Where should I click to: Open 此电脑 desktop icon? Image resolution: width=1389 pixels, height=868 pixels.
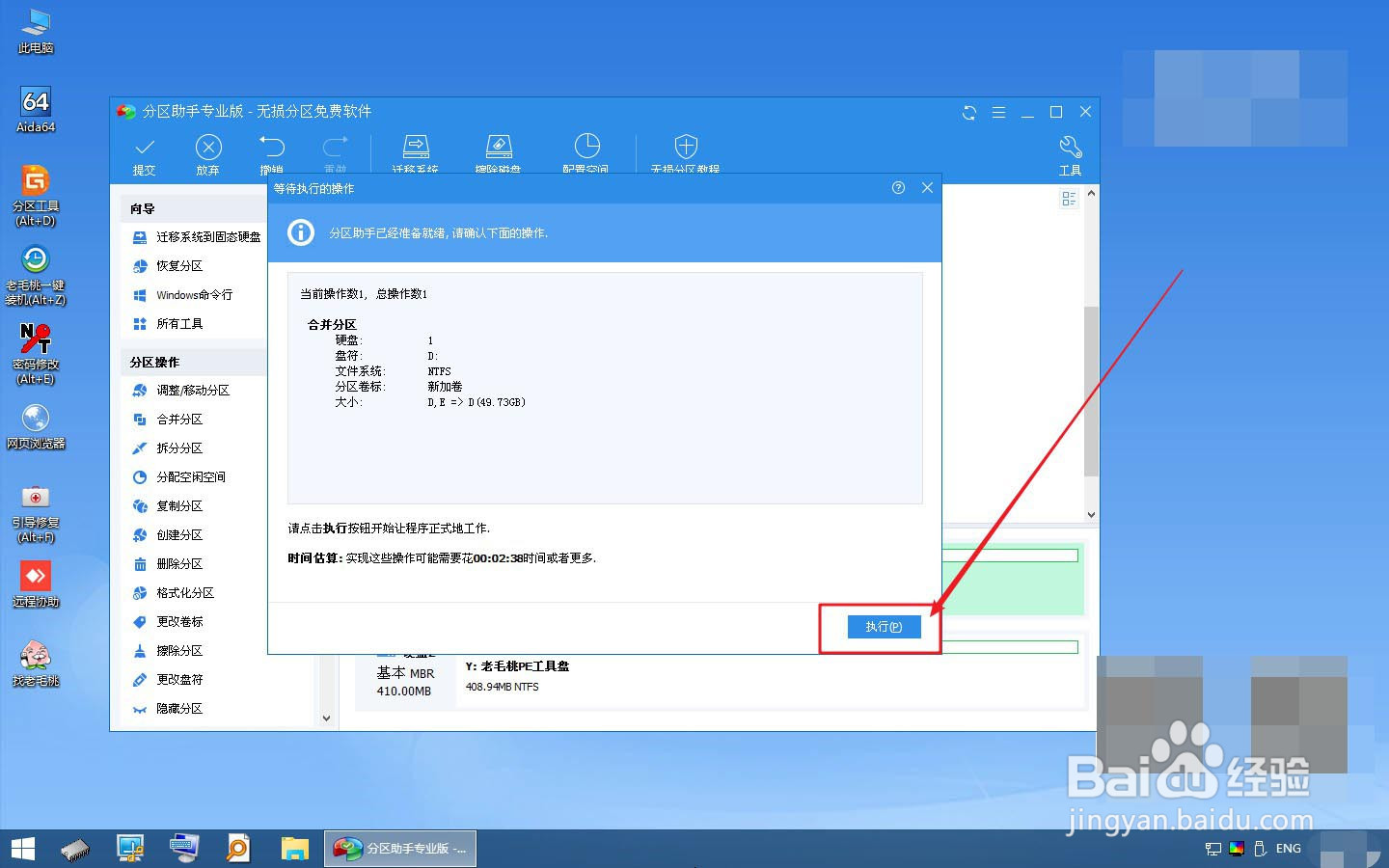(x=36, y=32)
